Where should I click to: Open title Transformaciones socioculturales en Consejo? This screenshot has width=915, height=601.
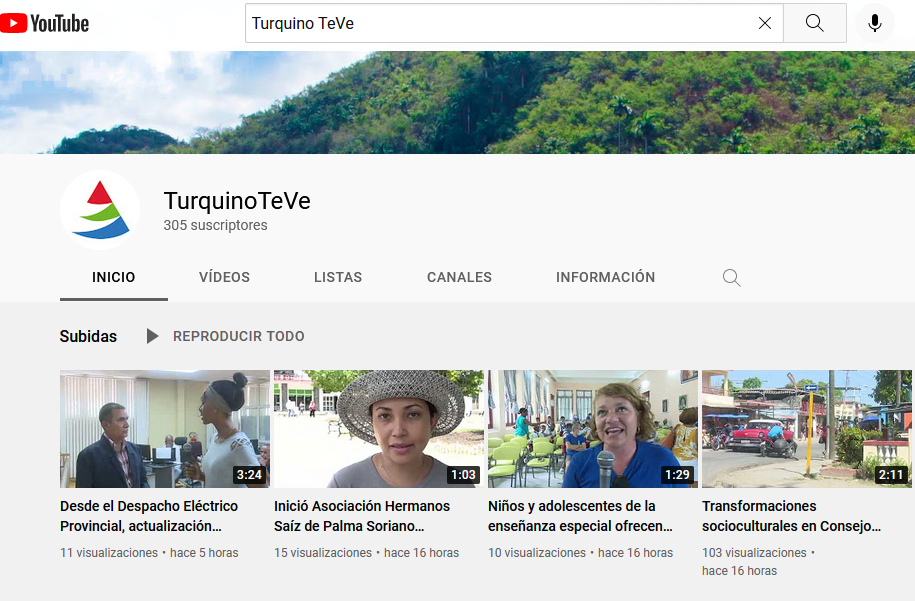[x=791, y=516]
